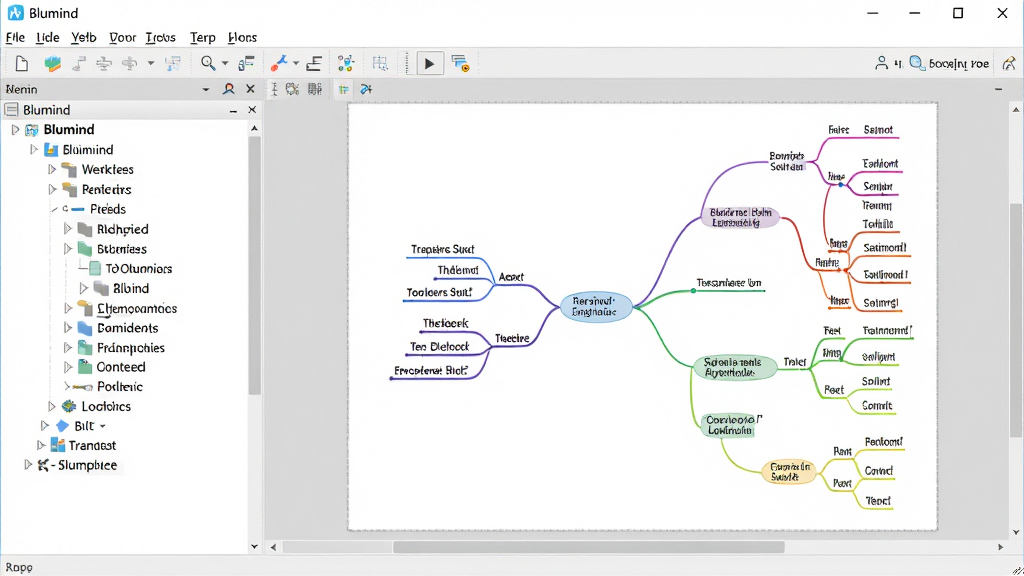The image size is (1024, 576).
Task: Select the Slumpbtee tree item
Action: 87,465
